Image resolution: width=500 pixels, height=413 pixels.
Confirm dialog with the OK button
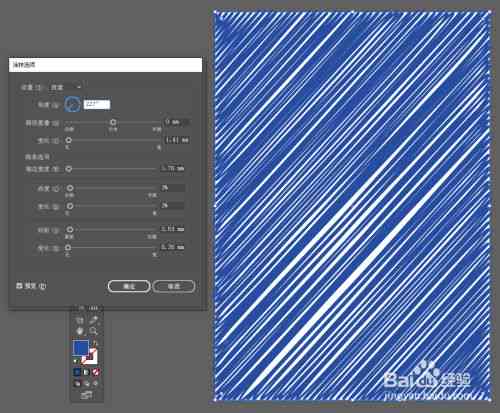click(x=129, y=286)
